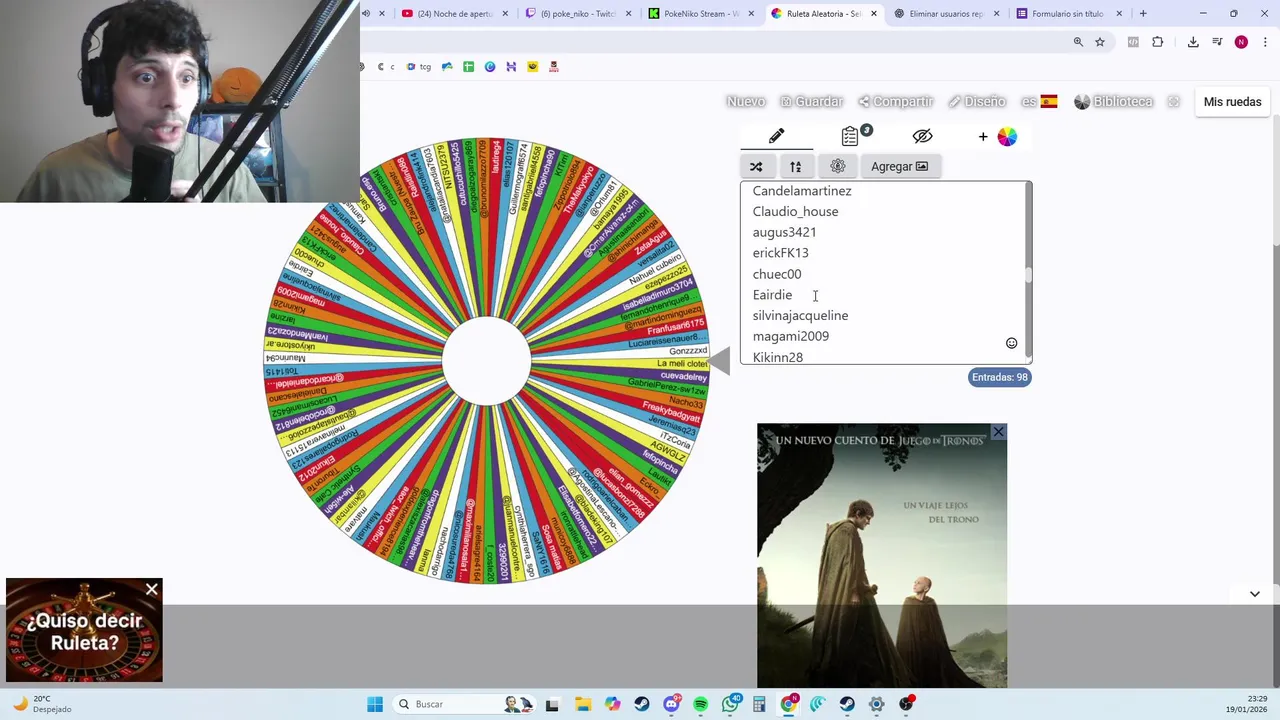Click the wheel center to spin
Image resolution: width=1280 pixels, height=720 pixels.
(x=487, y=361)
